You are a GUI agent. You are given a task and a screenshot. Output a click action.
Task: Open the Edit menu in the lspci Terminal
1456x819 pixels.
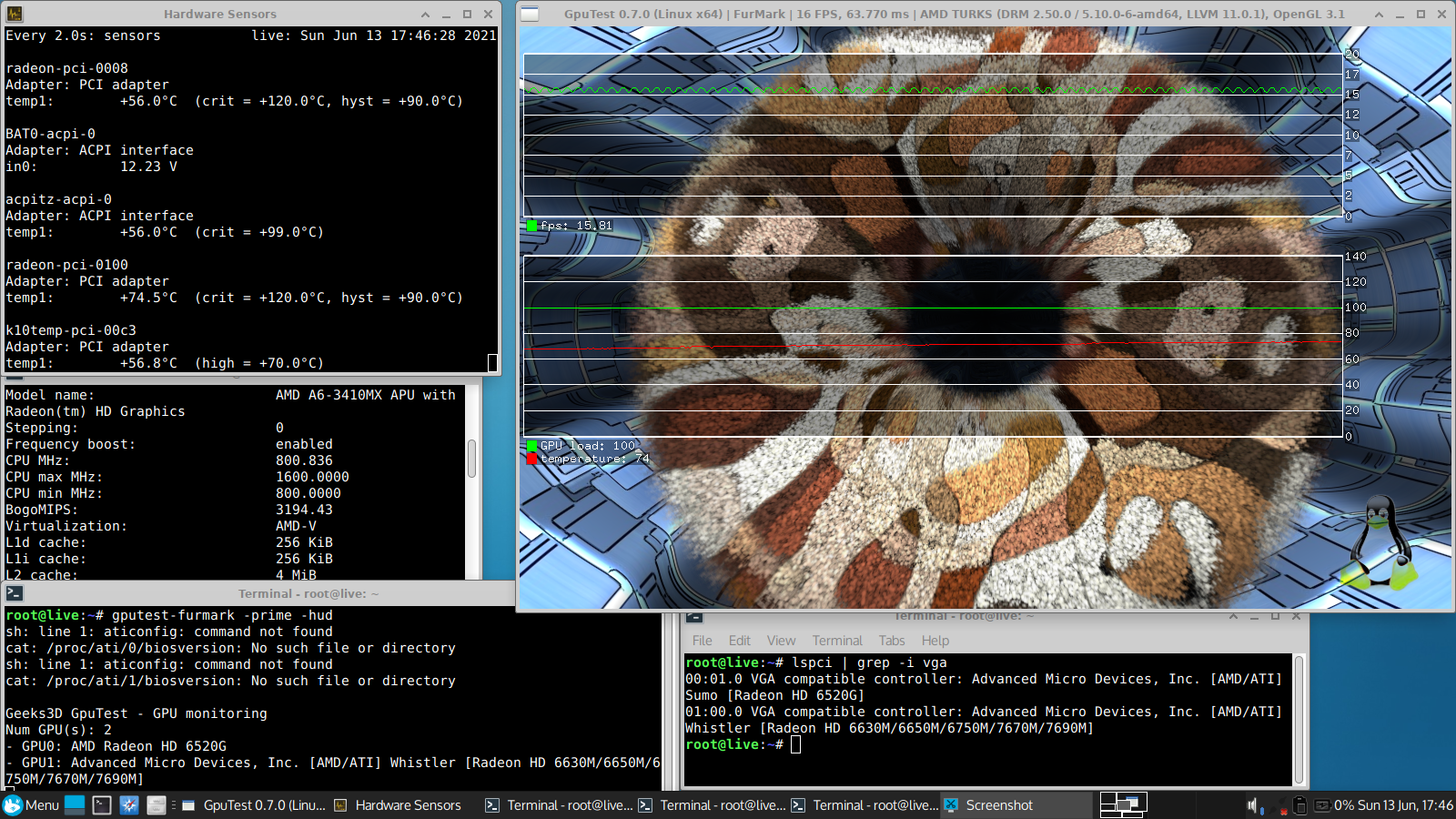tap(740, 641)
